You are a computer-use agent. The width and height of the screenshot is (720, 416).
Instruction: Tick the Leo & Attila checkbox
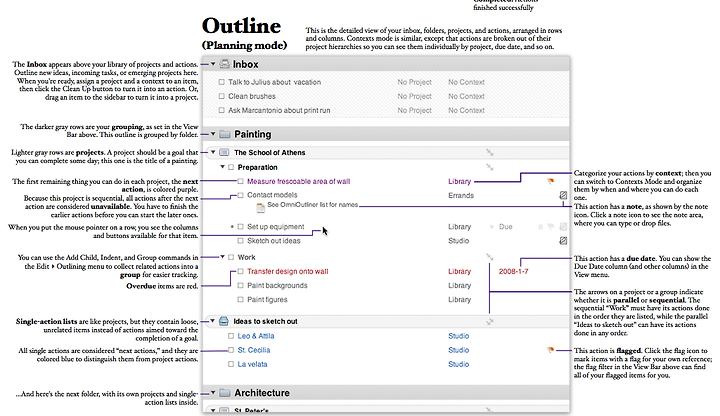[231, 336]
